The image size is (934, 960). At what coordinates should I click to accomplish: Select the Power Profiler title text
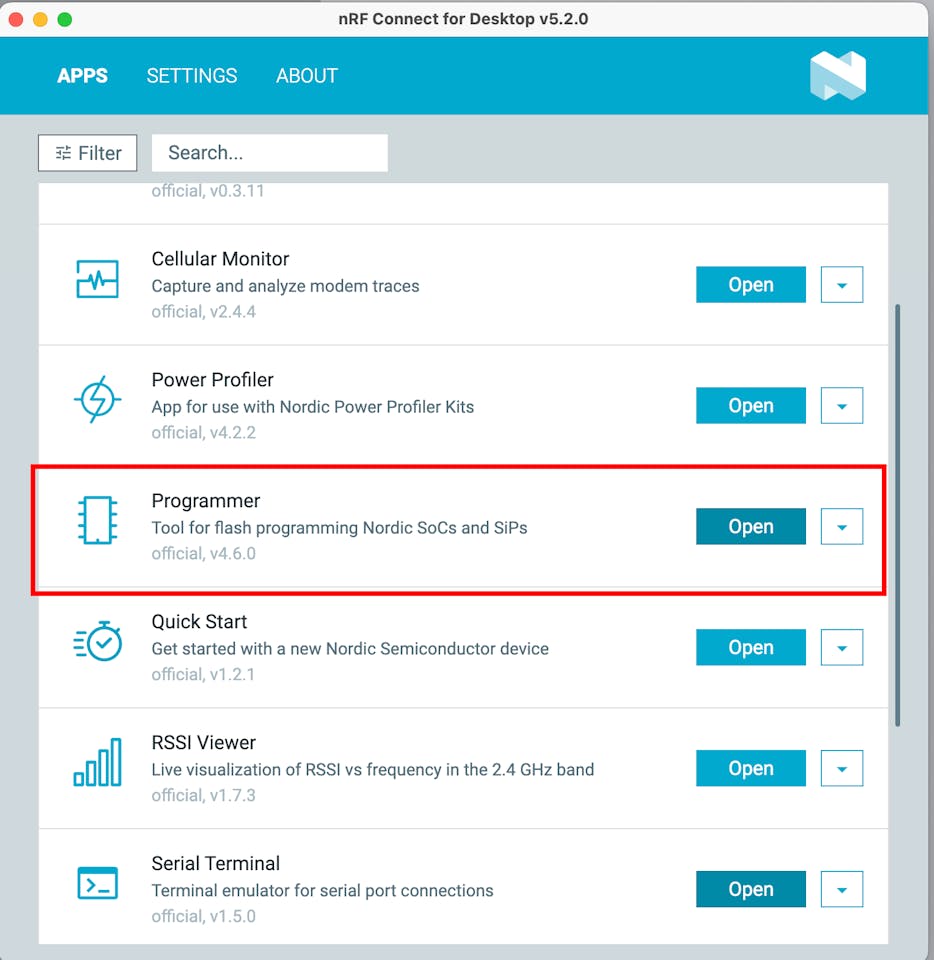coord(212,380)
